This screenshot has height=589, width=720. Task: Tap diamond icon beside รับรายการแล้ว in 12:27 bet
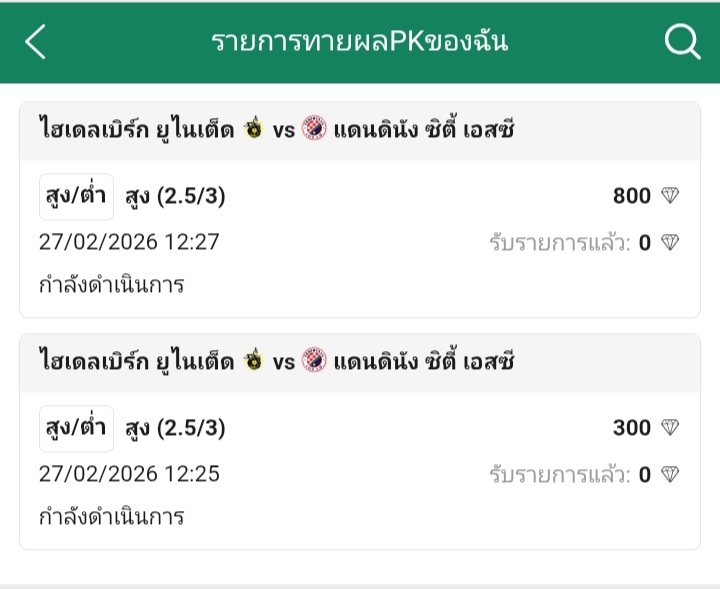coord(670,242)
